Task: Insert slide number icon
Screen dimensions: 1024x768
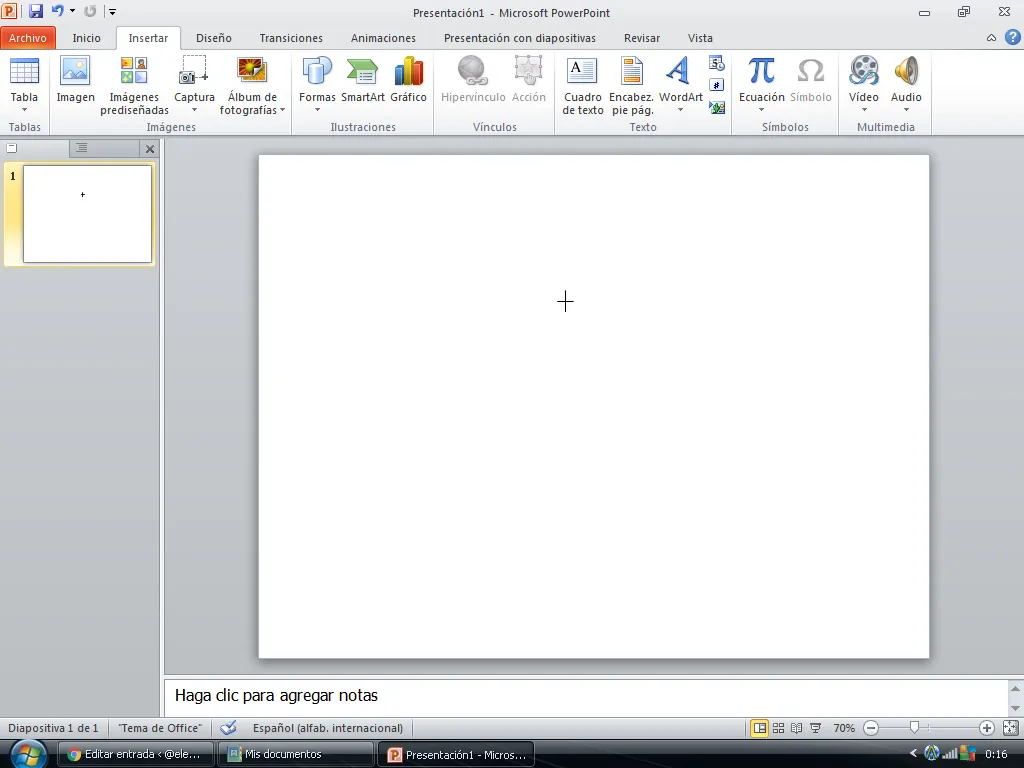Action: [717, 86]
